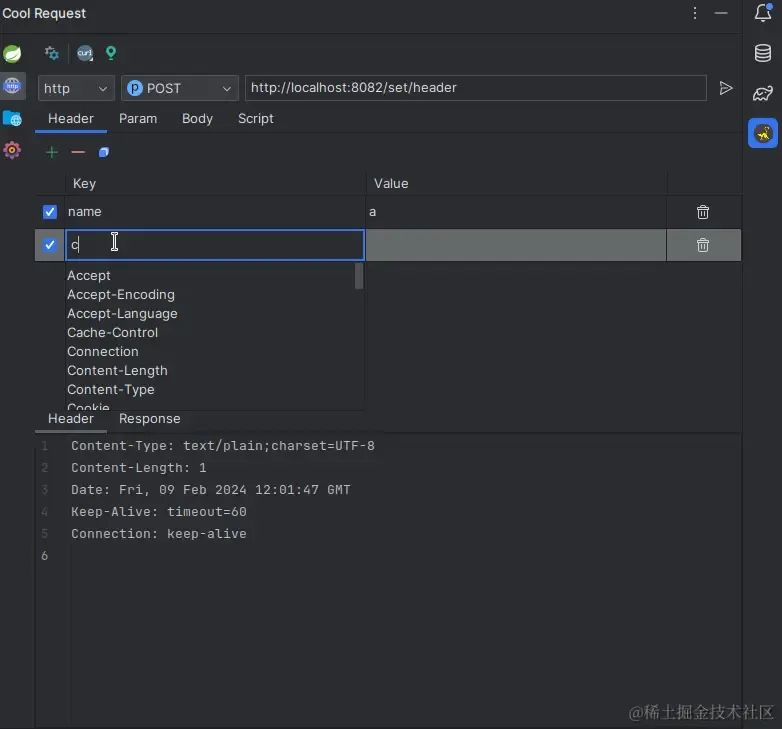Delete the name header using trash icon

(703, 212)
